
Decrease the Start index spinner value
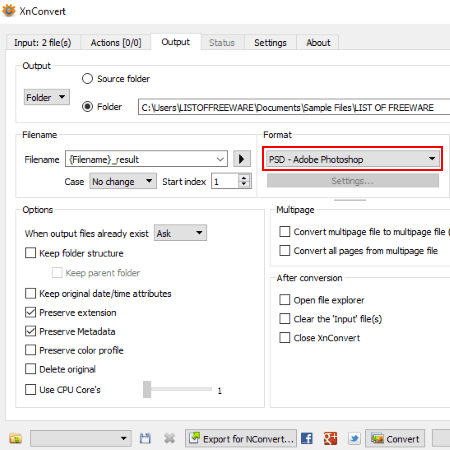pyautogui.click(x=244, y=185)
